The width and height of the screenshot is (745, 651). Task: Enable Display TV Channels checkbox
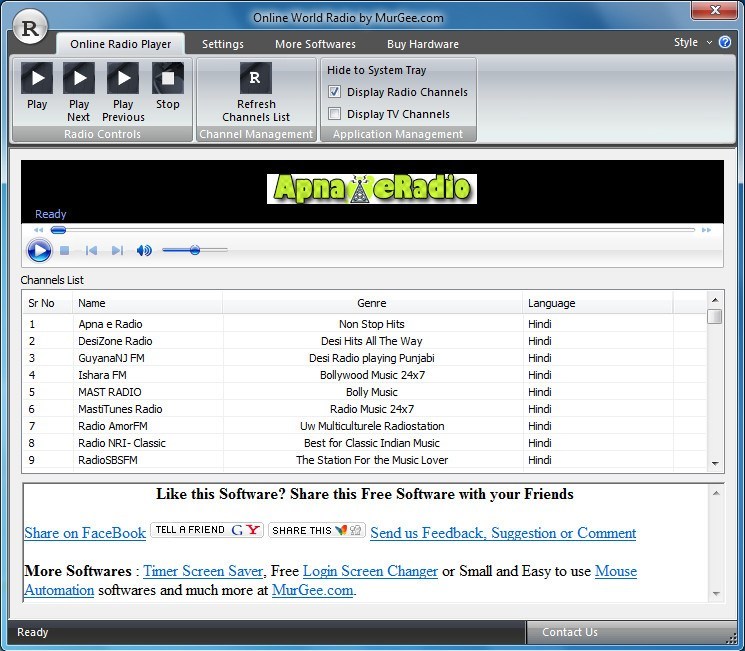click(x=334, y=114)
